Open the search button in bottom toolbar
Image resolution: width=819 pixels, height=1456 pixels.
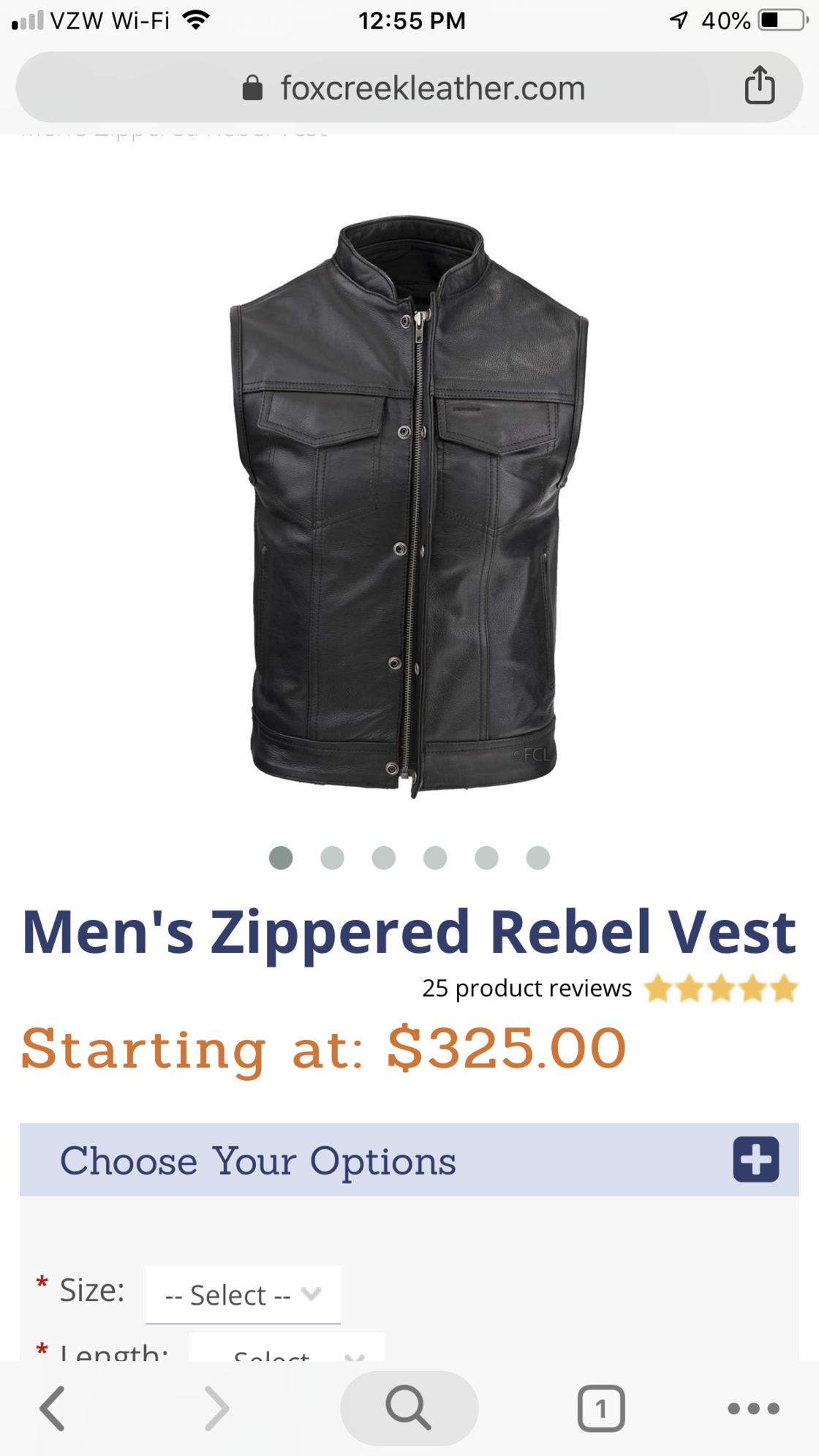click(409, 1408)
